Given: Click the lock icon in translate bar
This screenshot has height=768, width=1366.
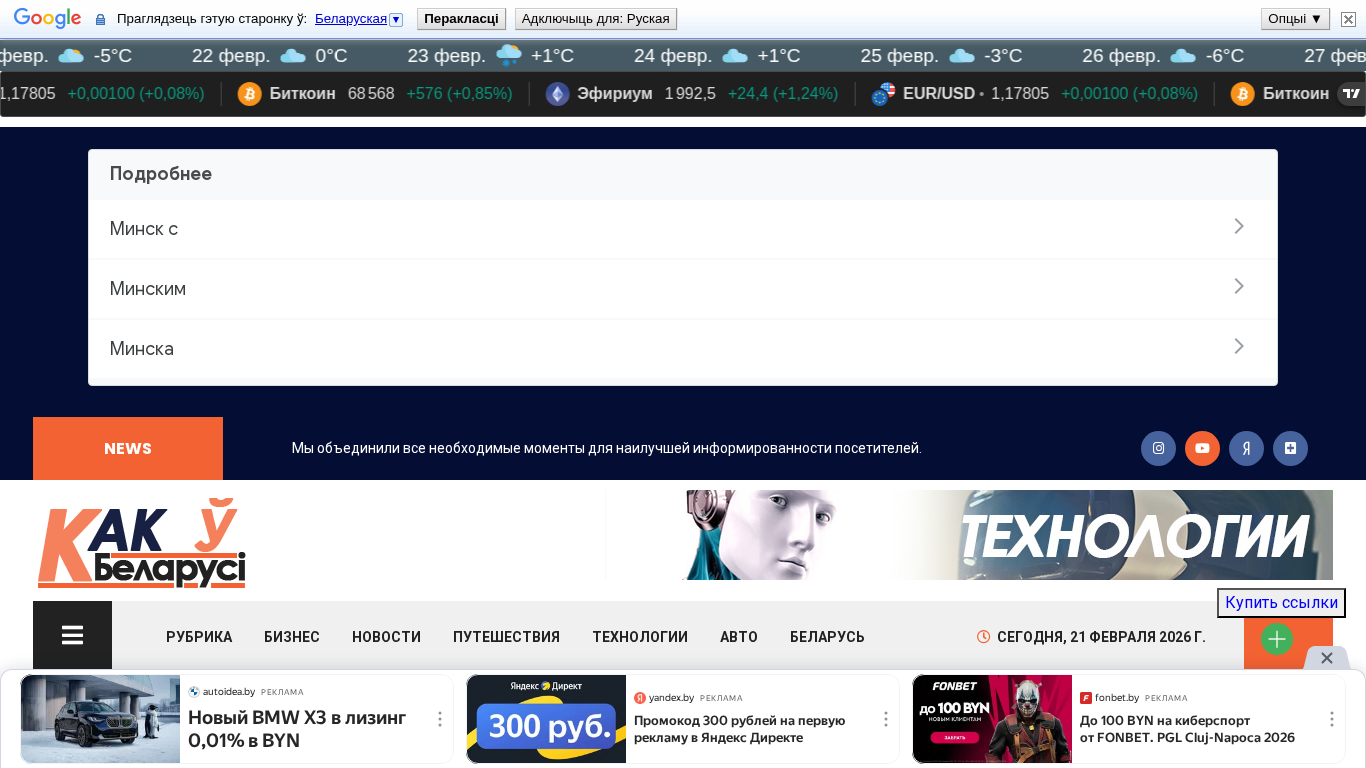Looking at the screenshot, I should click(100, 20).
